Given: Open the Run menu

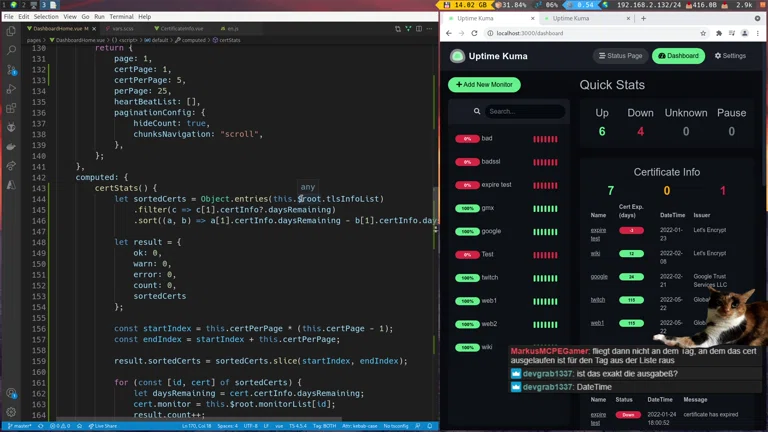Looking at the screenshot, I should coord(99,17).
